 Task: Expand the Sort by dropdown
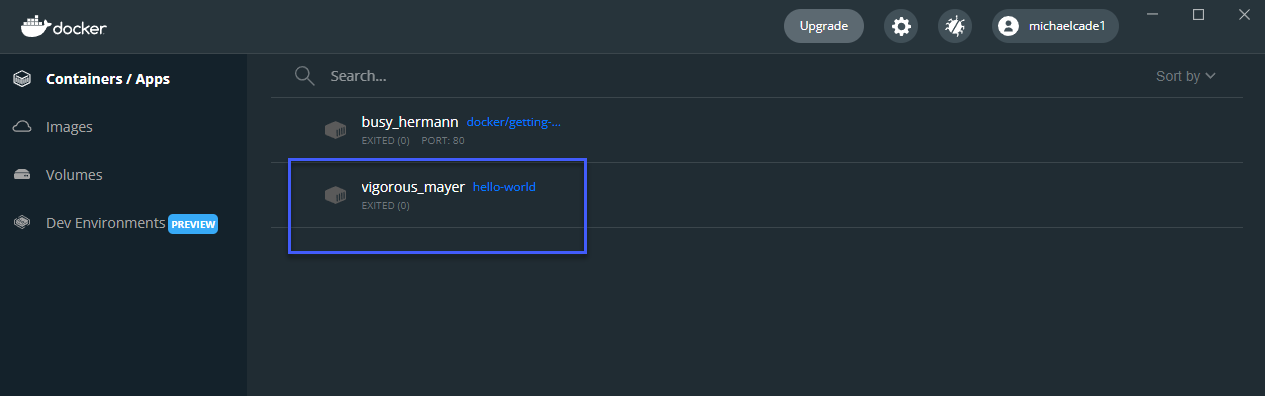[1186, 76]
